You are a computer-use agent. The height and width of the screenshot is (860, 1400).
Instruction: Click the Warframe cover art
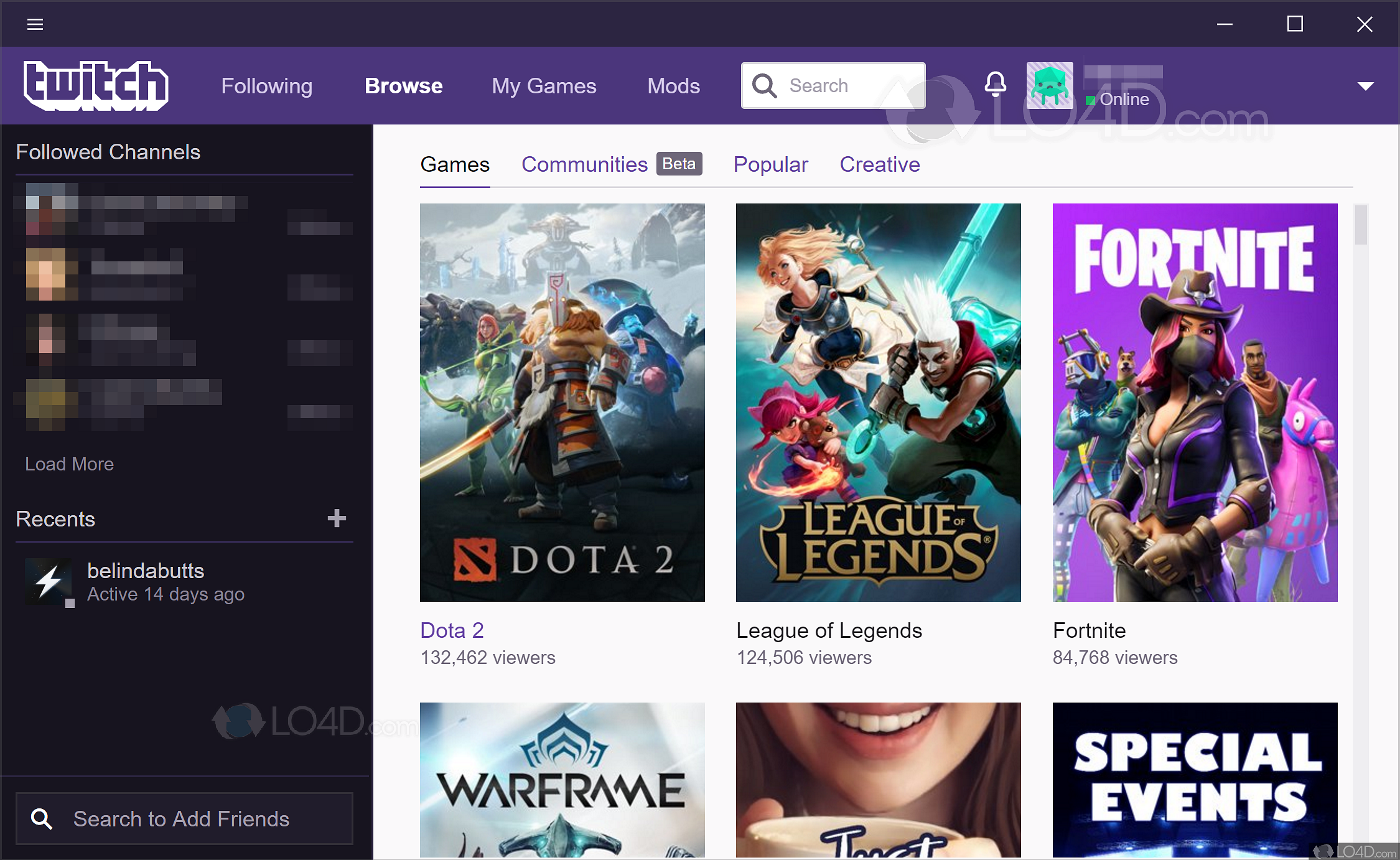[x=562, y=780]
